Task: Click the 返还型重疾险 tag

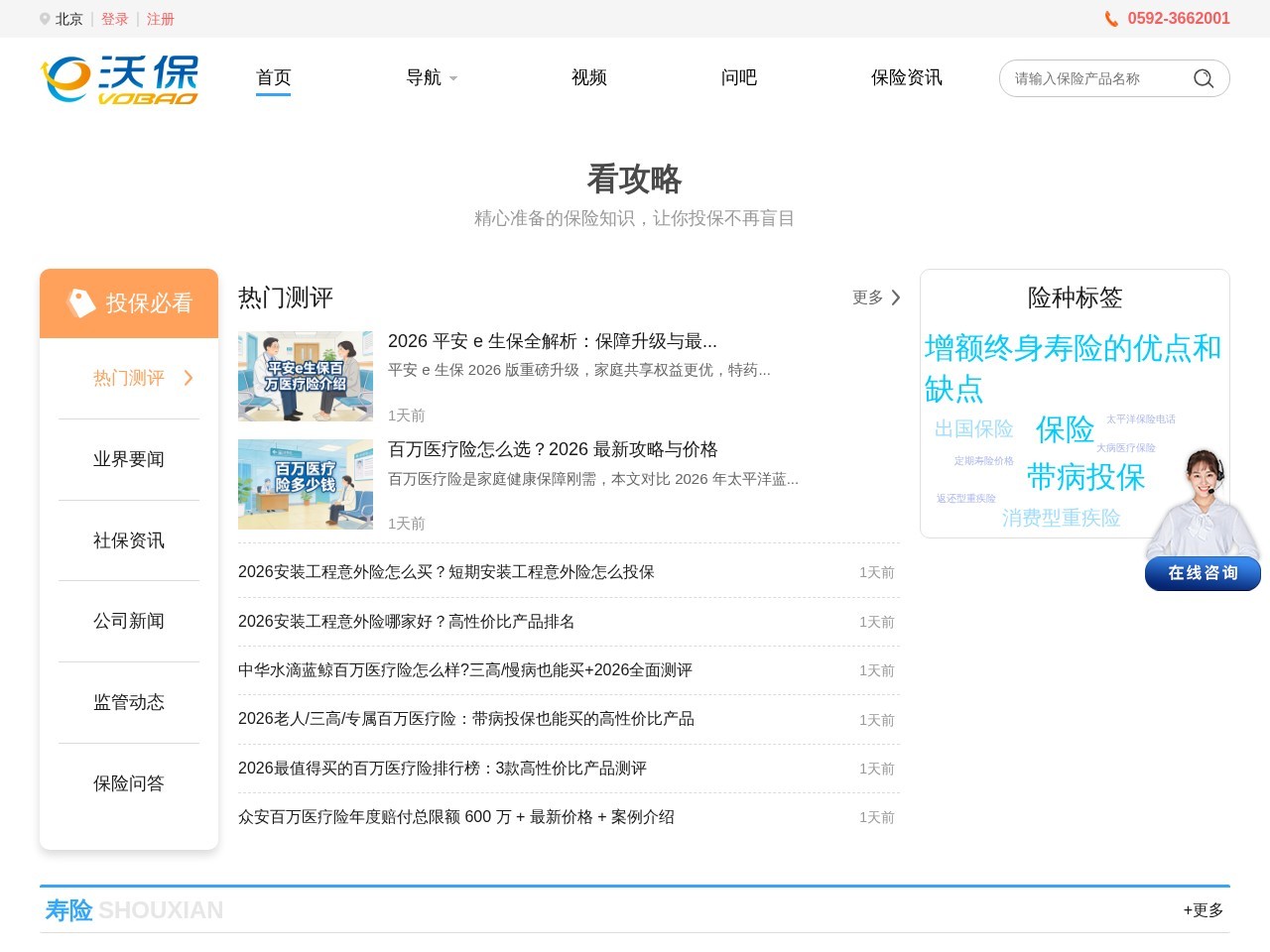Action: click(x=966, y=499)
